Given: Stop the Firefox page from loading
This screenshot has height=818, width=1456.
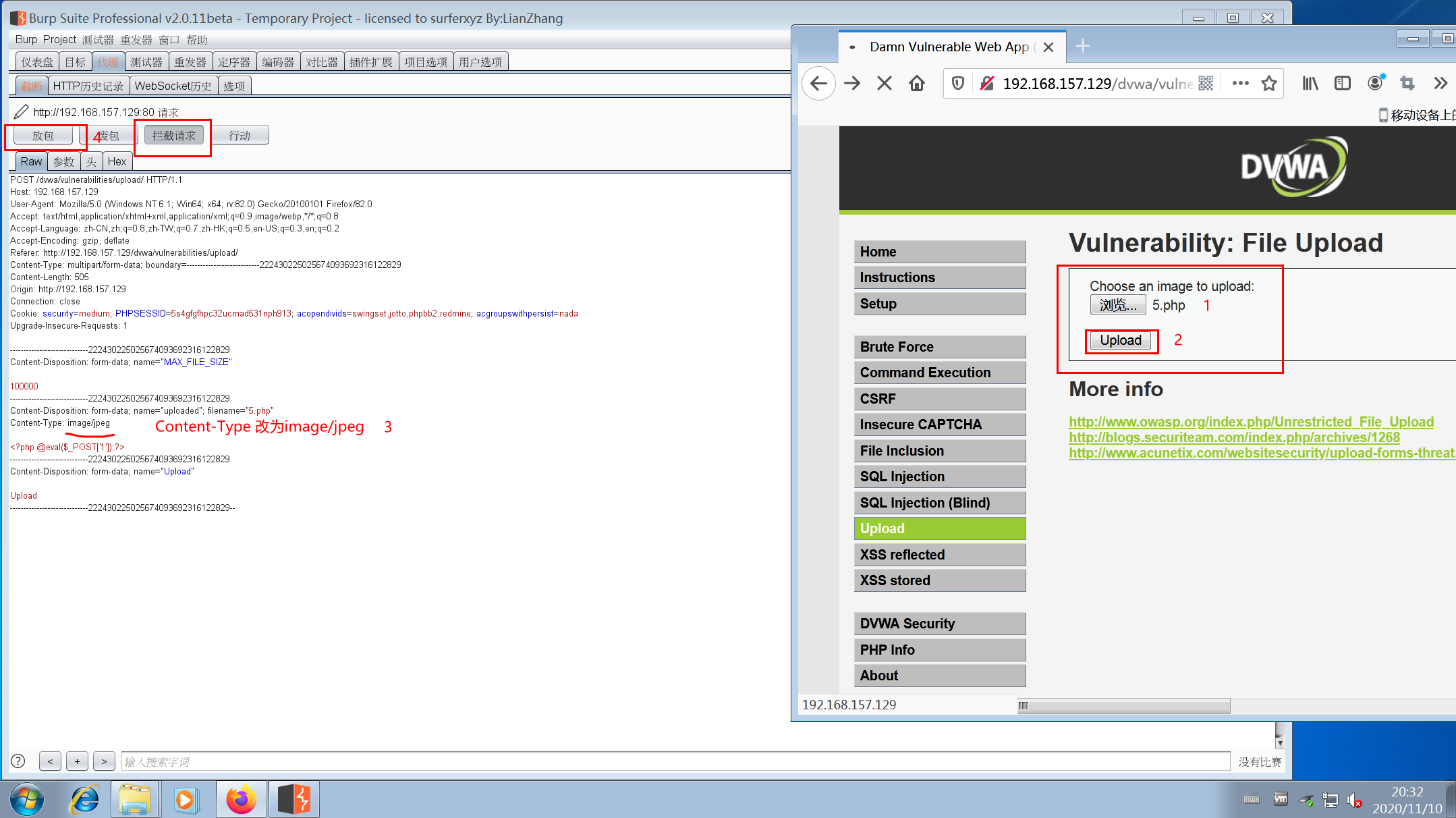Looking at the screenshot, I should tap(884, 84).
